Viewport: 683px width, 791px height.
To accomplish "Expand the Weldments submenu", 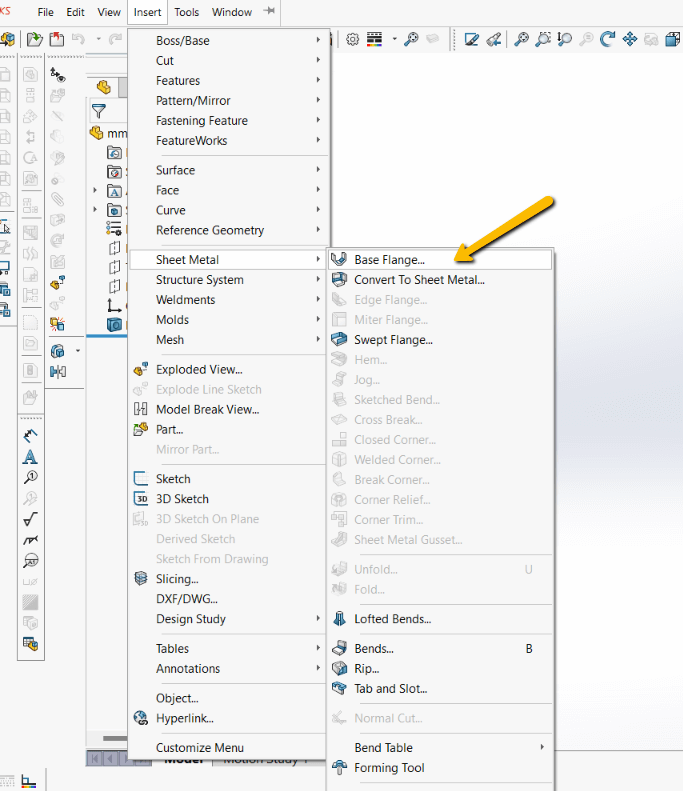I will (318, 299).
